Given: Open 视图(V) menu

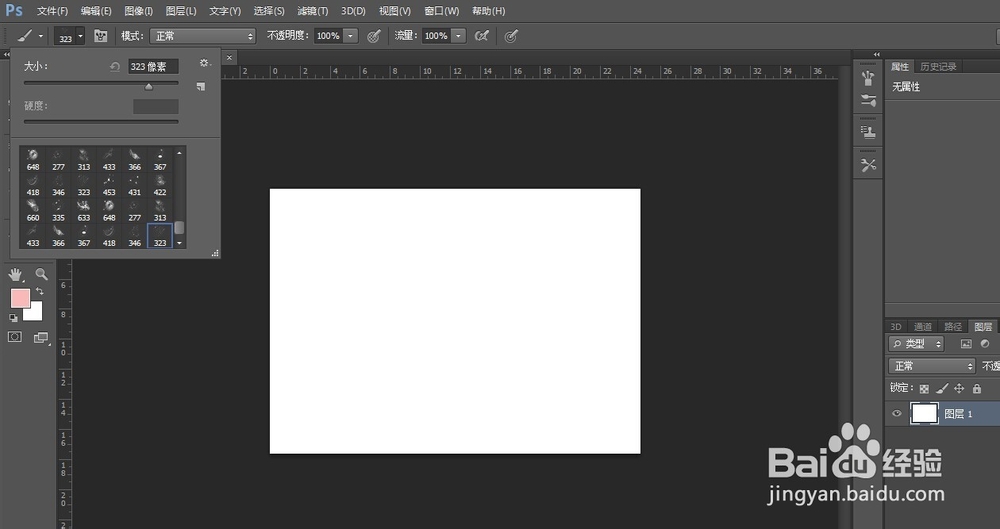Looking at the screenshot, I should [x=395, y=11].
